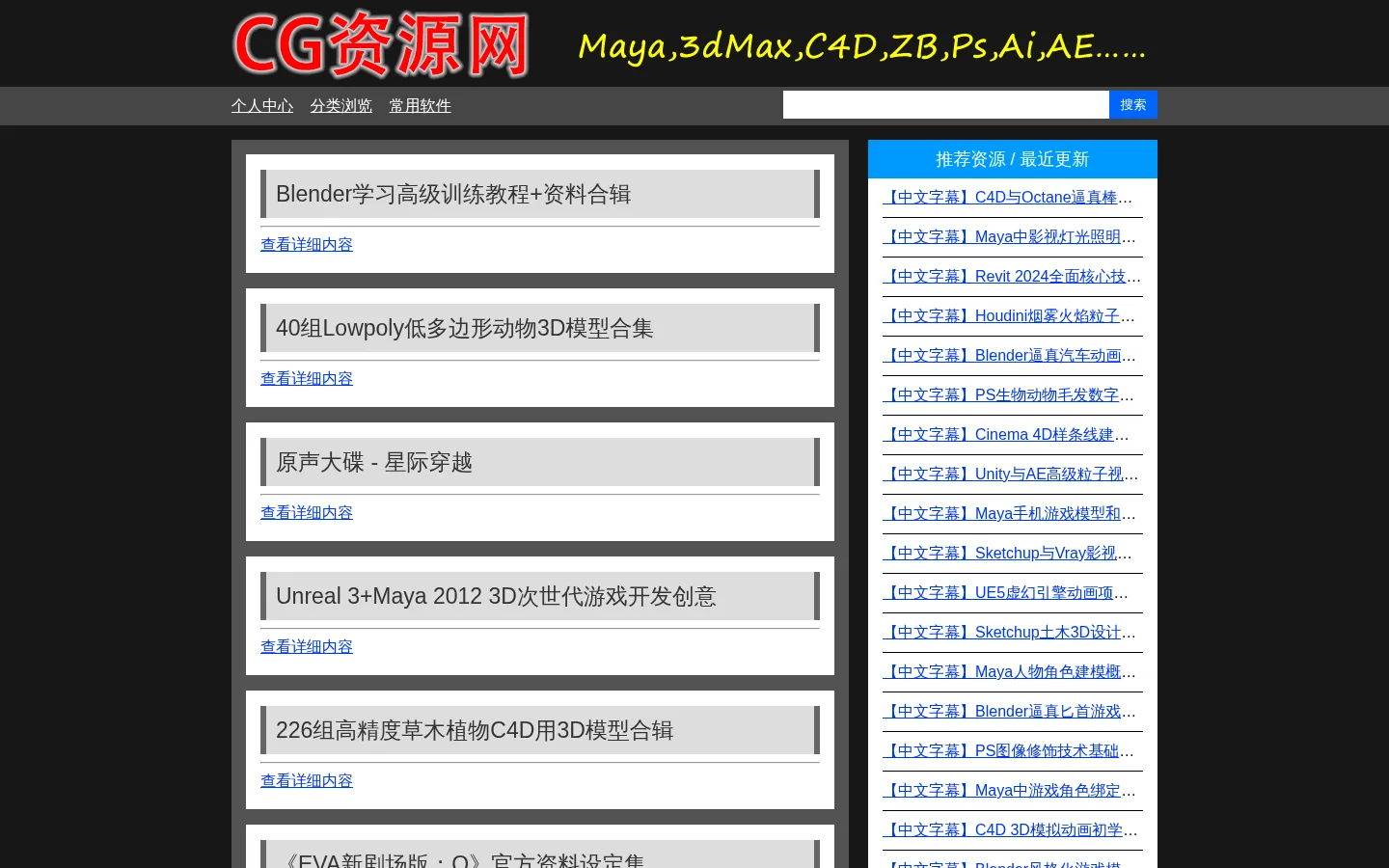Open sidebar link Sketchup与Vray影视
The image size is (1389, 868).
[x=1008, y=554]
